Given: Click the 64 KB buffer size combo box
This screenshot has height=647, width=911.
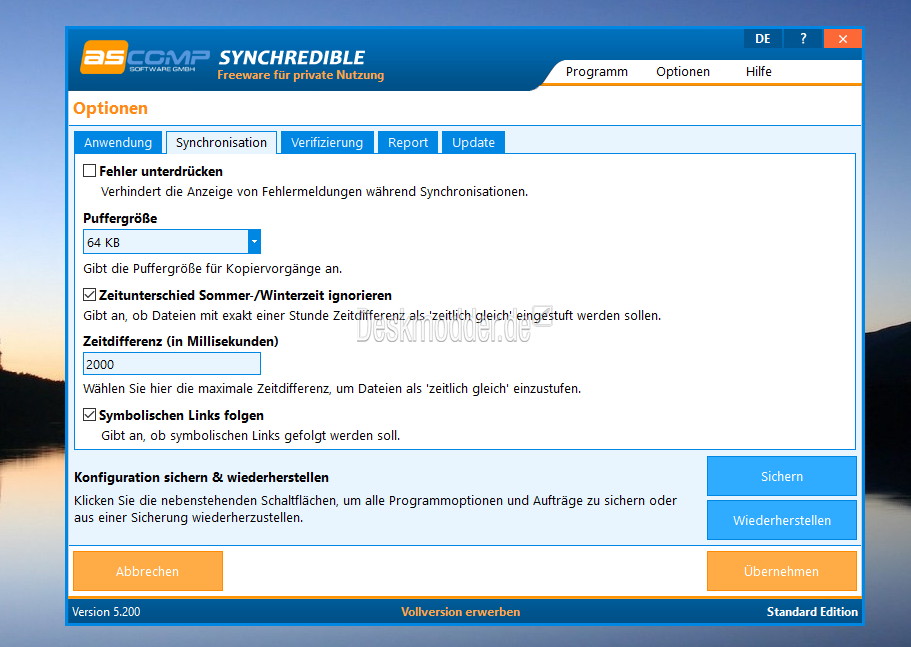Looking at the screenshot, I should pos(171,242).
